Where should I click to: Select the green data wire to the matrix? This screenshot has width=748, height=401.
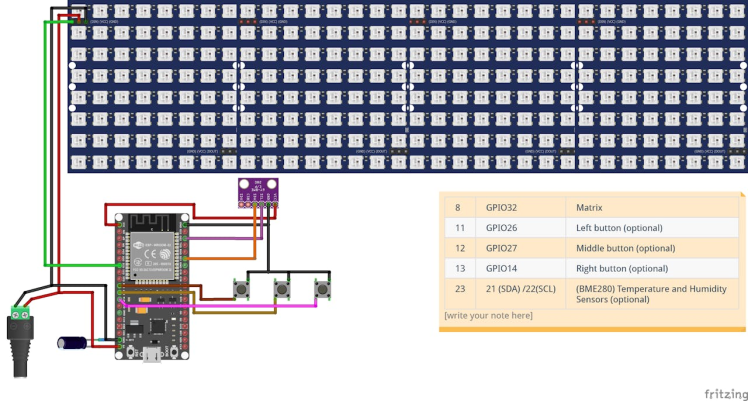45,143
